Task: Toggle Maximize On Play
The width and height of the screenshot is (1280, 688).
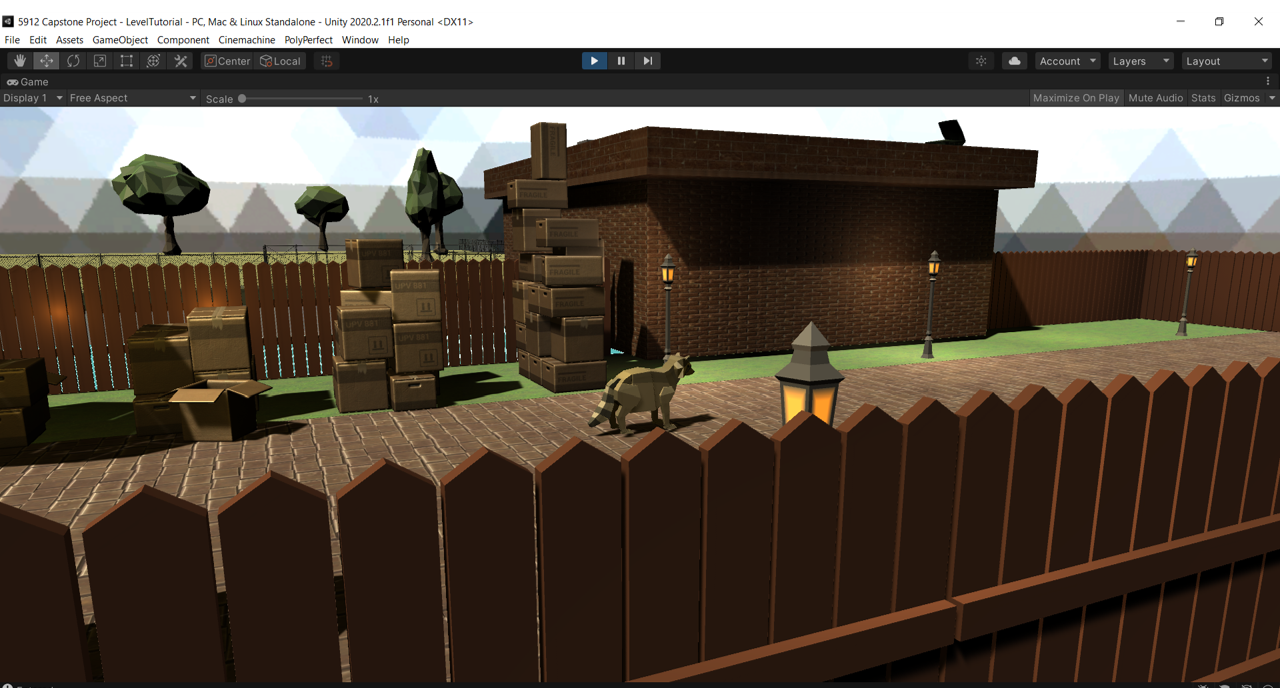Action: pos(1075,98)
